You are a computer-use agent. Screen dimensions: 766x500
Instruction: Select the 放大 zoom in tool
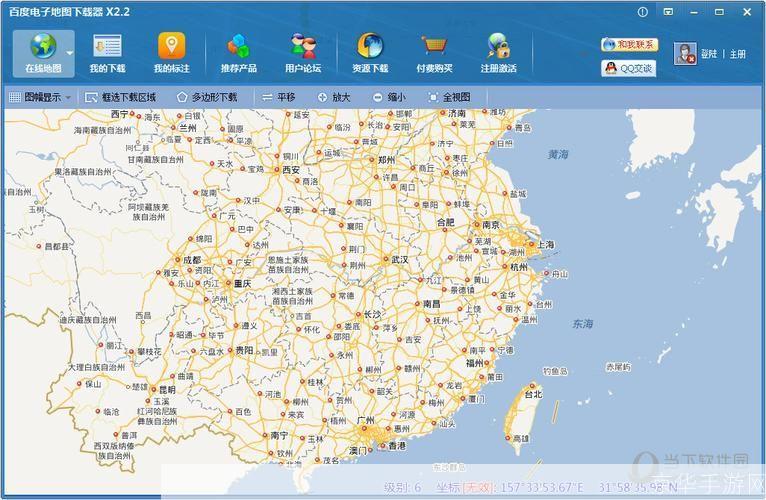click(334, 98)
